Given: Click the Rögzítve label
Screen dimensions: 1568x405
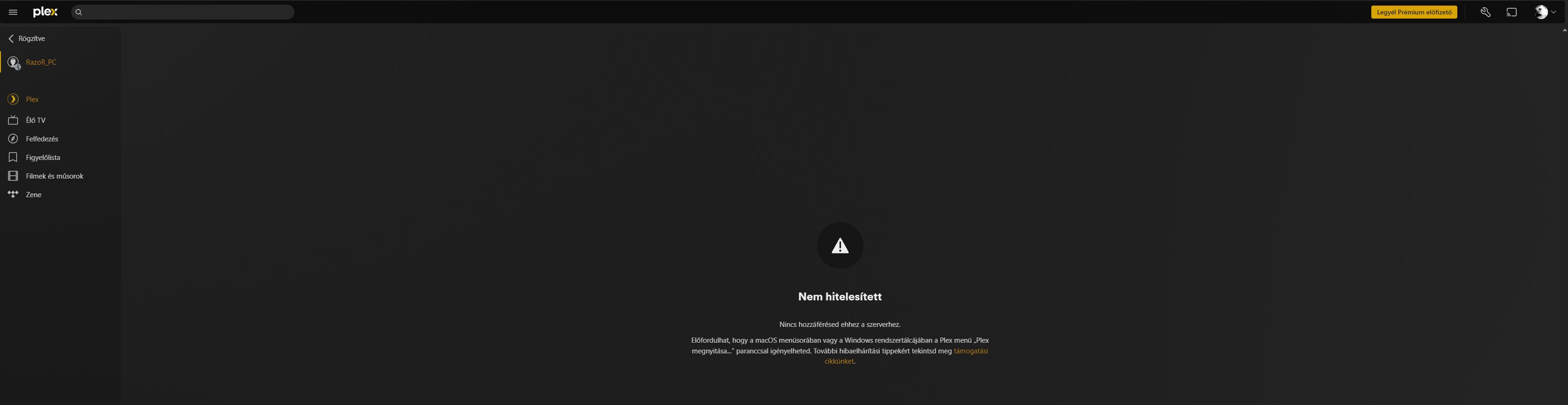Looking at the screenshot, I should (x=32, y=38).
